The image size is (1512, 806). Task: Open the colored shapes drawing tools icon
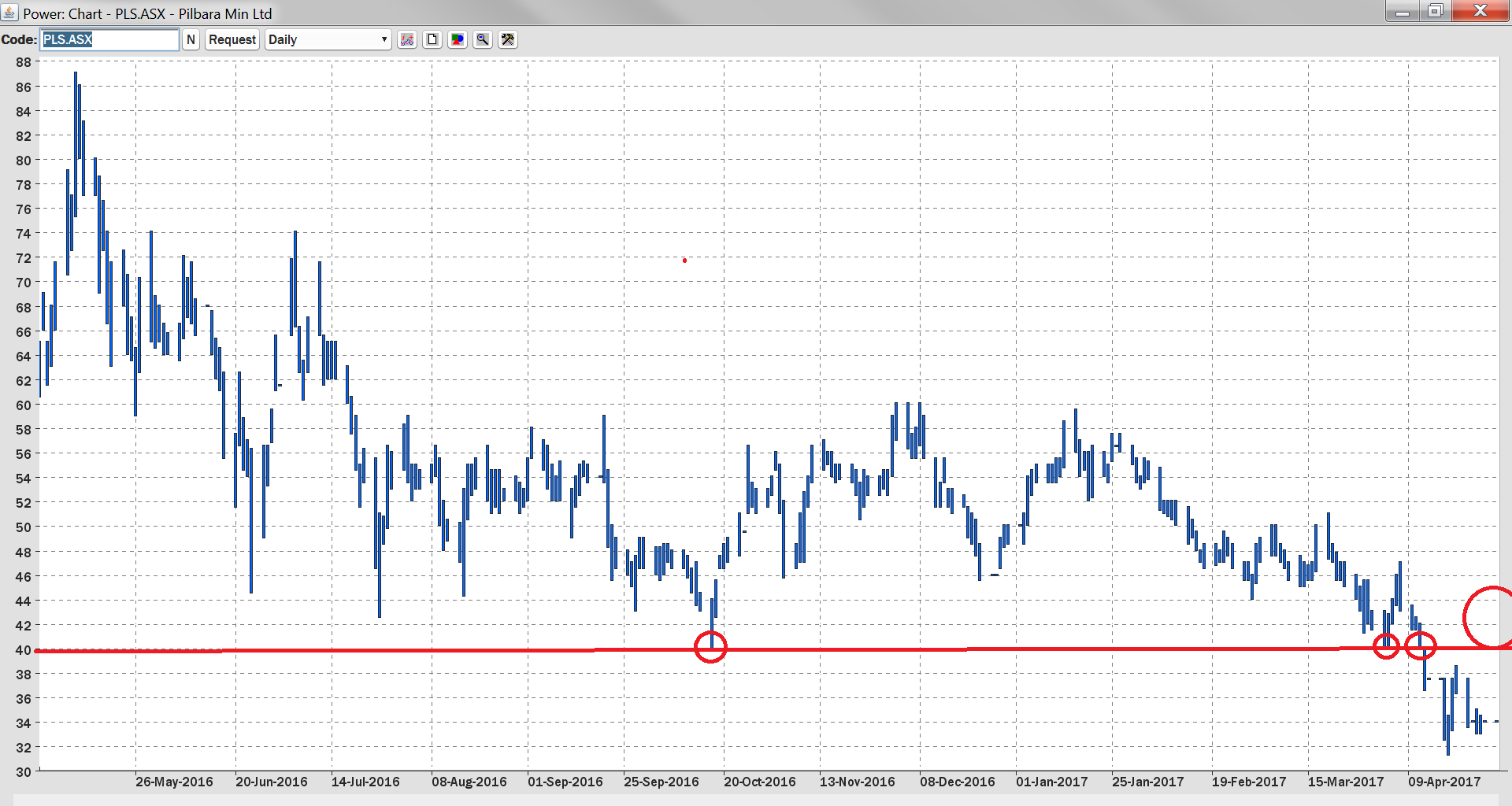click(458, 39)
